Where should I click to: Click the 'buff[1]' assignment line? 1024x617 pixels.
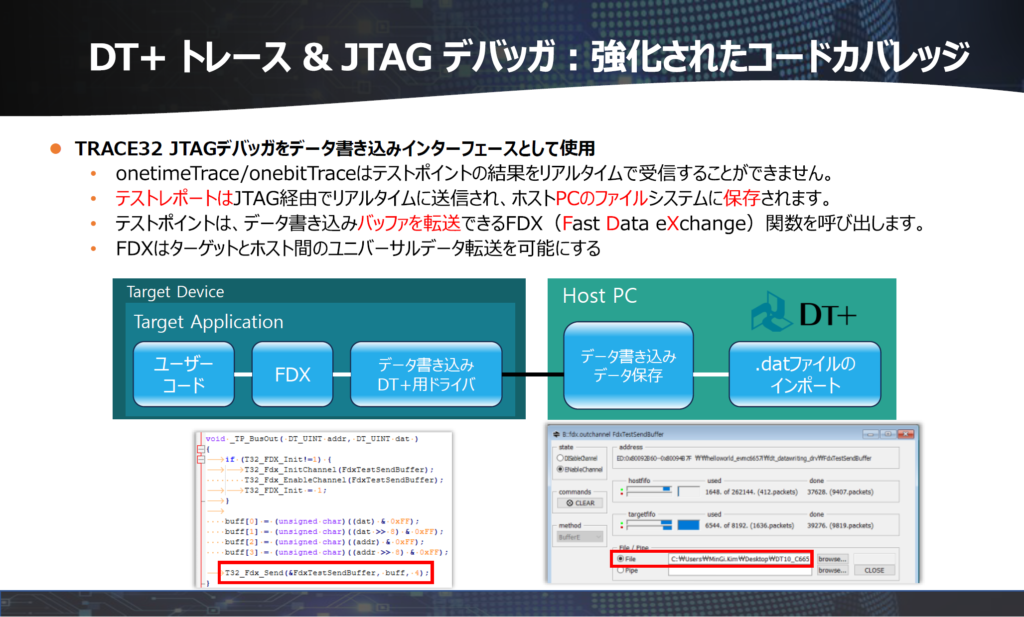pyautogui.click(x=334, y=531)
